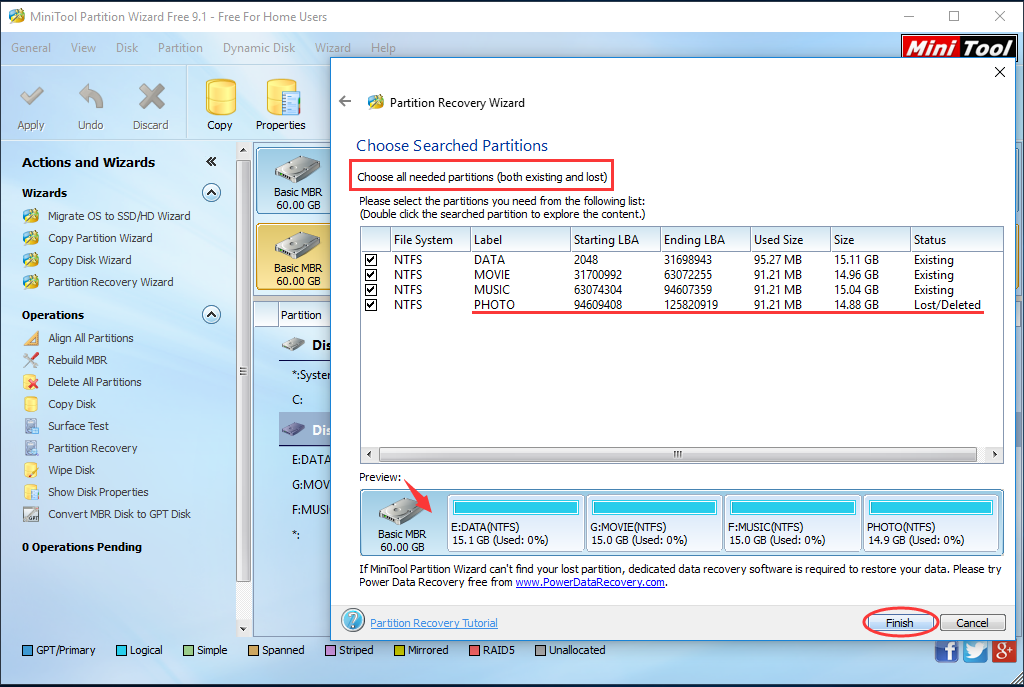Select the highlighted second Basic MBR disk
The width and height of the screenshot is (1024, 687).
point(293,257)
